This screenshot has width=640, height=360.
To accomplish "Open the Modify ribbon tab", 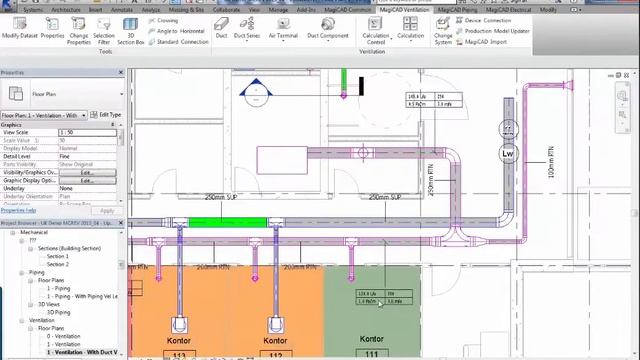I will coord(548,10).
